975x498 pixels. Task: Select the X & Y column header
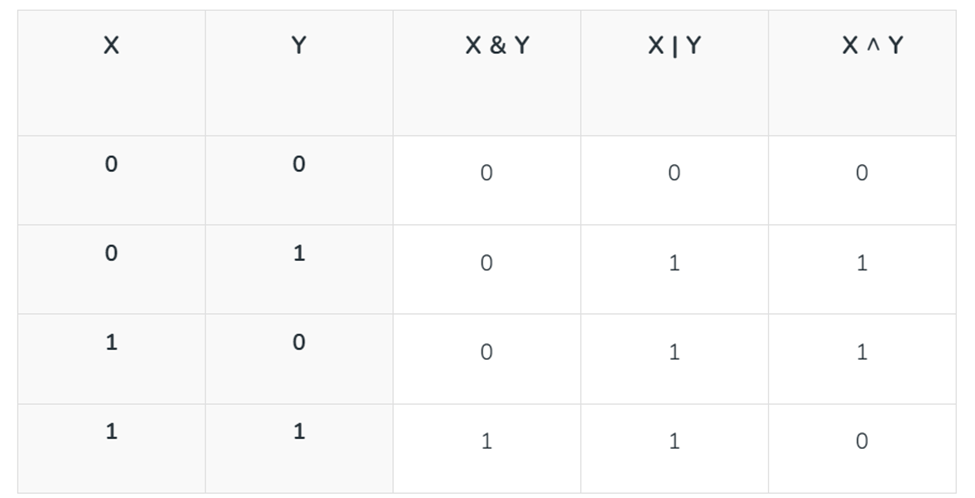497,45
